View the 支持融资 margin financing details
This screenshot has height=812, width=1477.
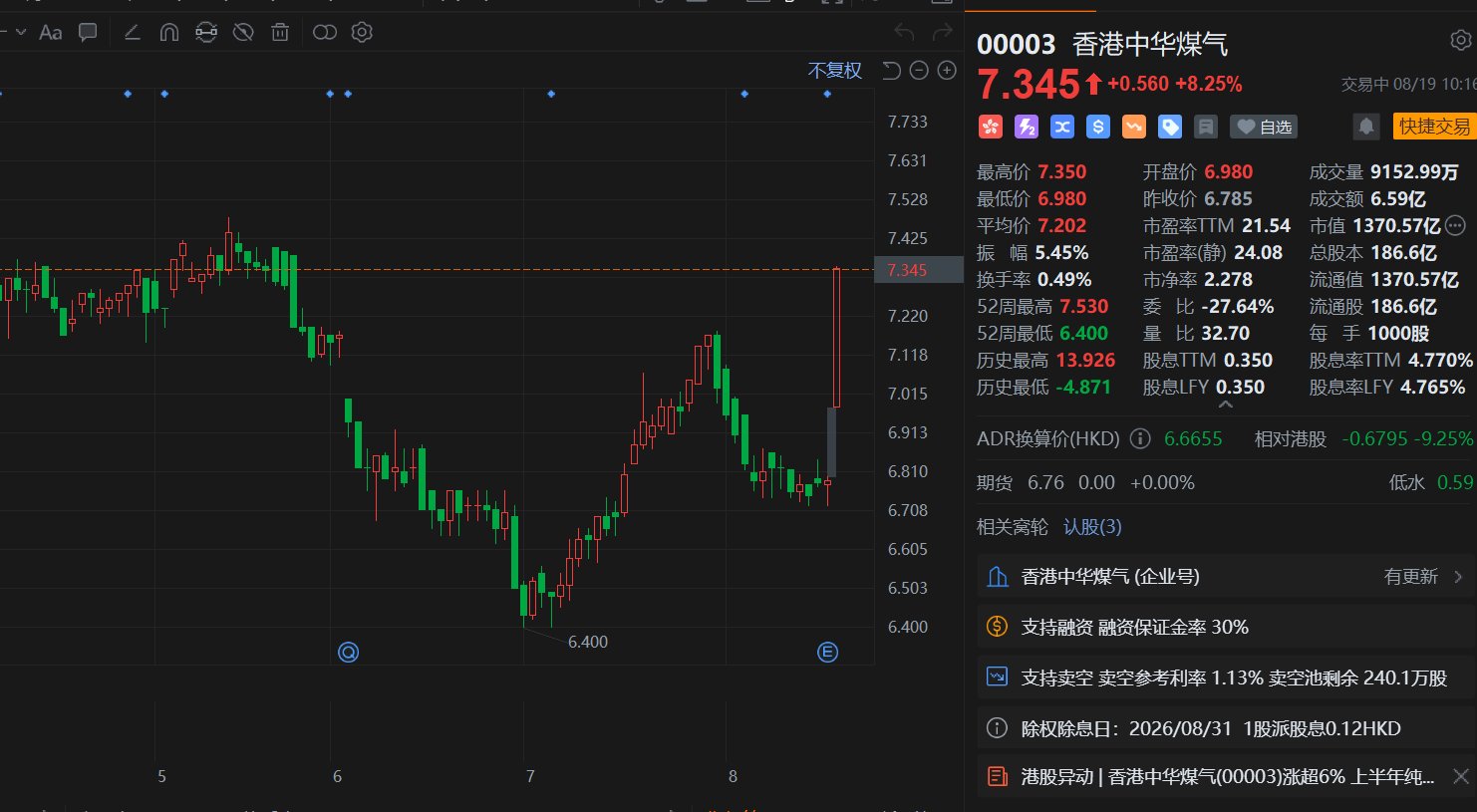coord(1225,627)
